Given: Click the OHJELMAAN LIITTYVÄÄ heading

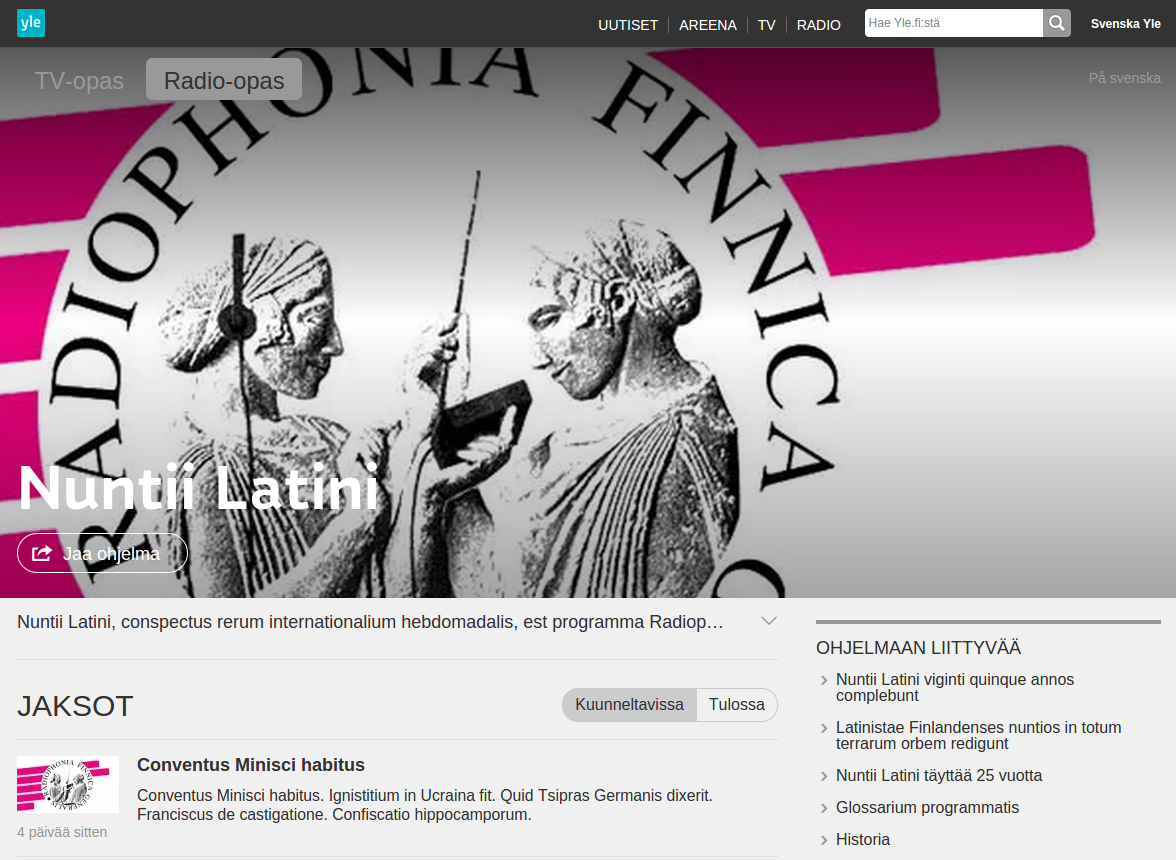Looking at the screenshot, I should (x=918, y=648).
